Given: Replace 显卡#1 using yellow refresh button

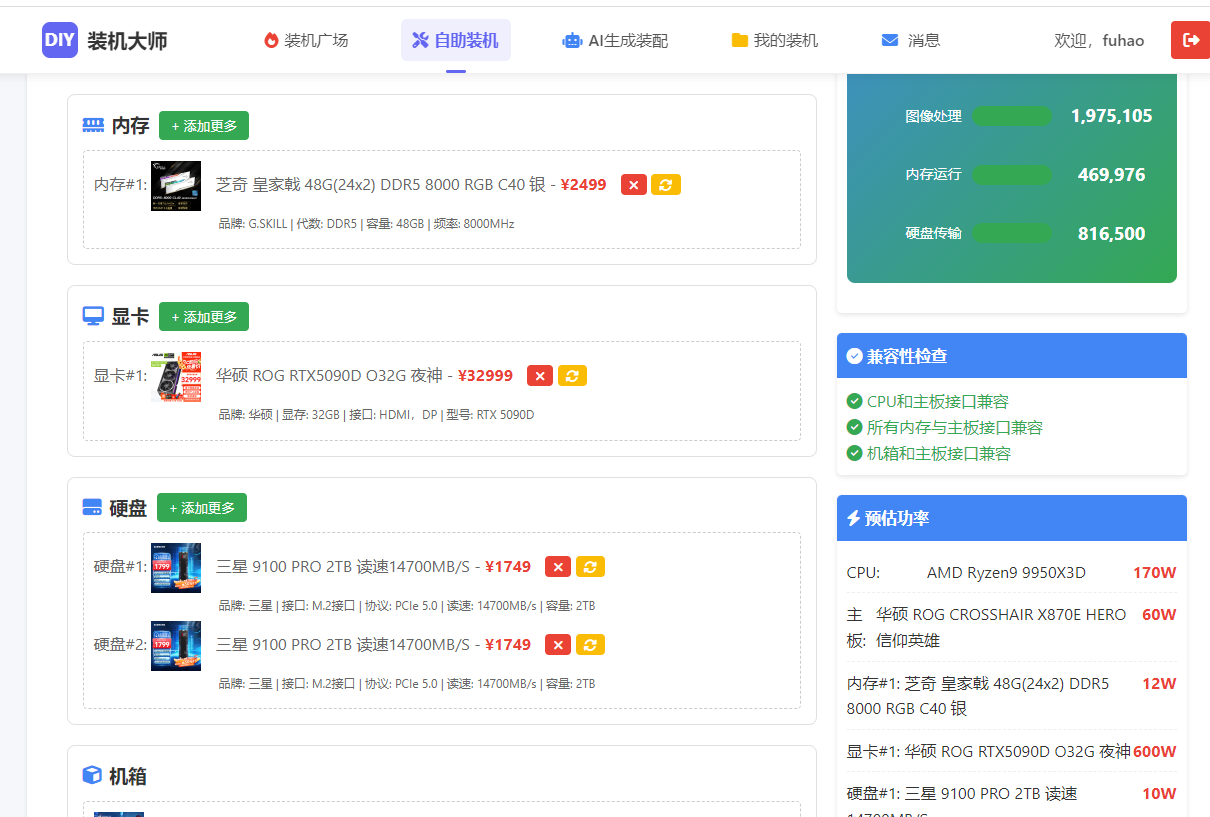Looking at the screenshot, I should pyautogui.click(x=572, y=376).
